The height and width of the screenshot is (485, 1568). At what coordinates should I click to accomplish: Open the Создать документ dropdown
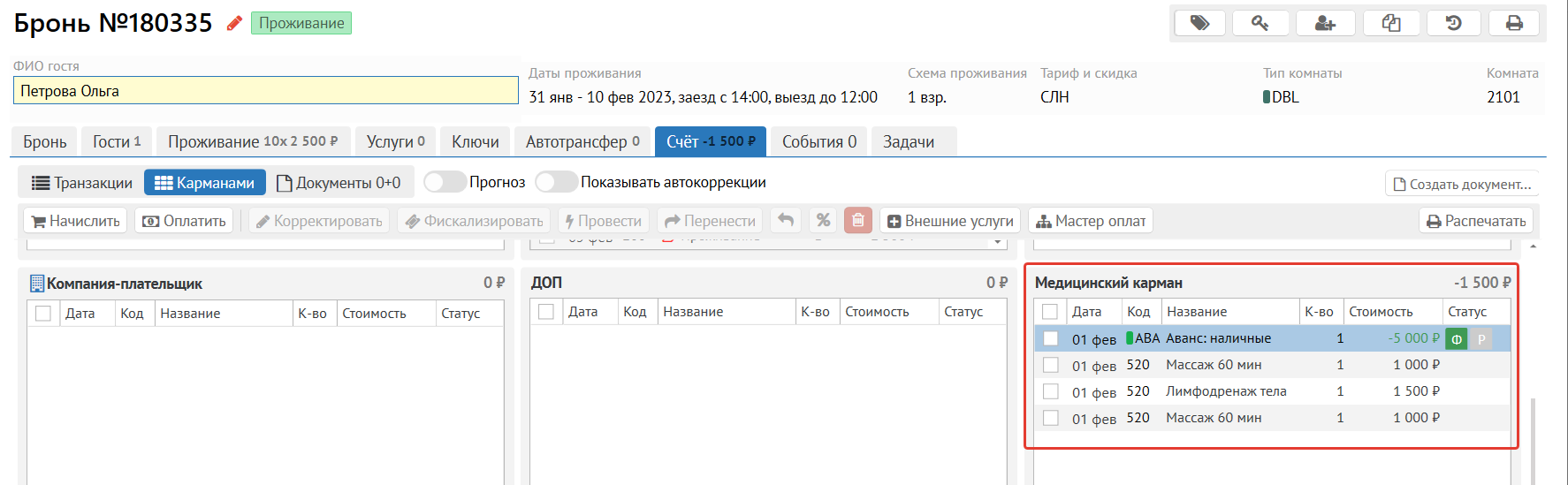(x=1462, y=184)
